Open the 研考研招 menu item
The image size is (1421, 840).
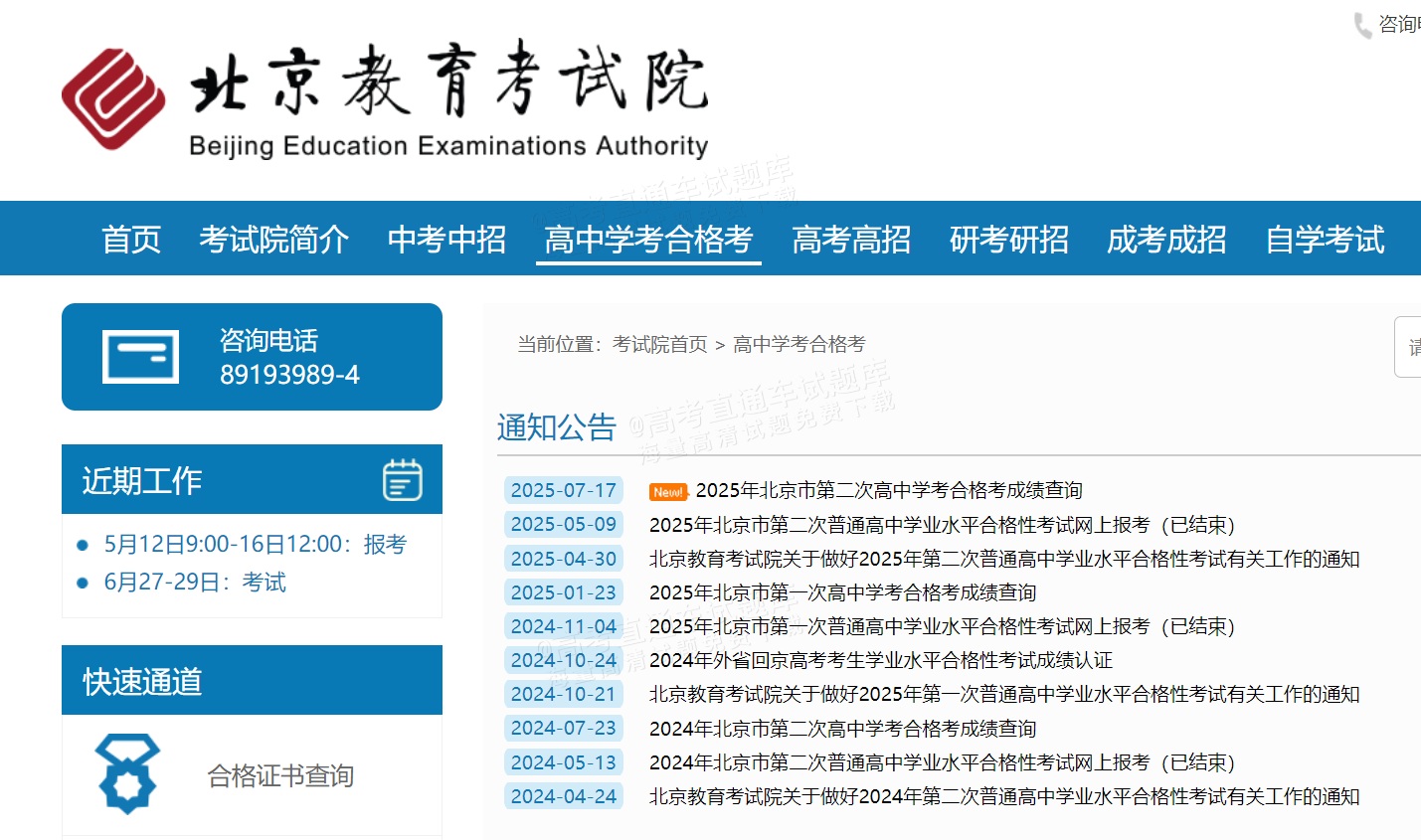1008,240
